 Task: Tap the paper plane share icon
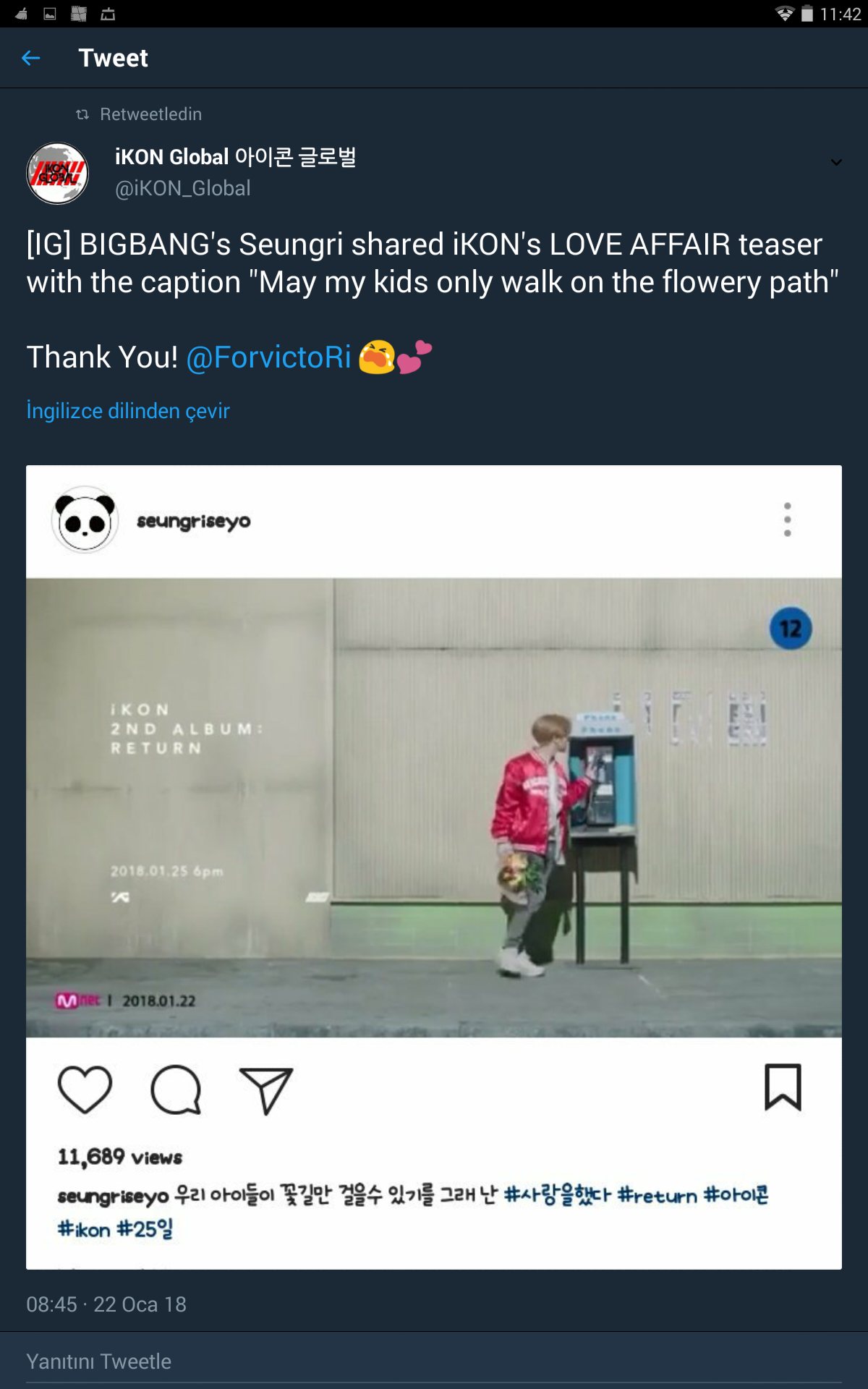coord(265,1090)
